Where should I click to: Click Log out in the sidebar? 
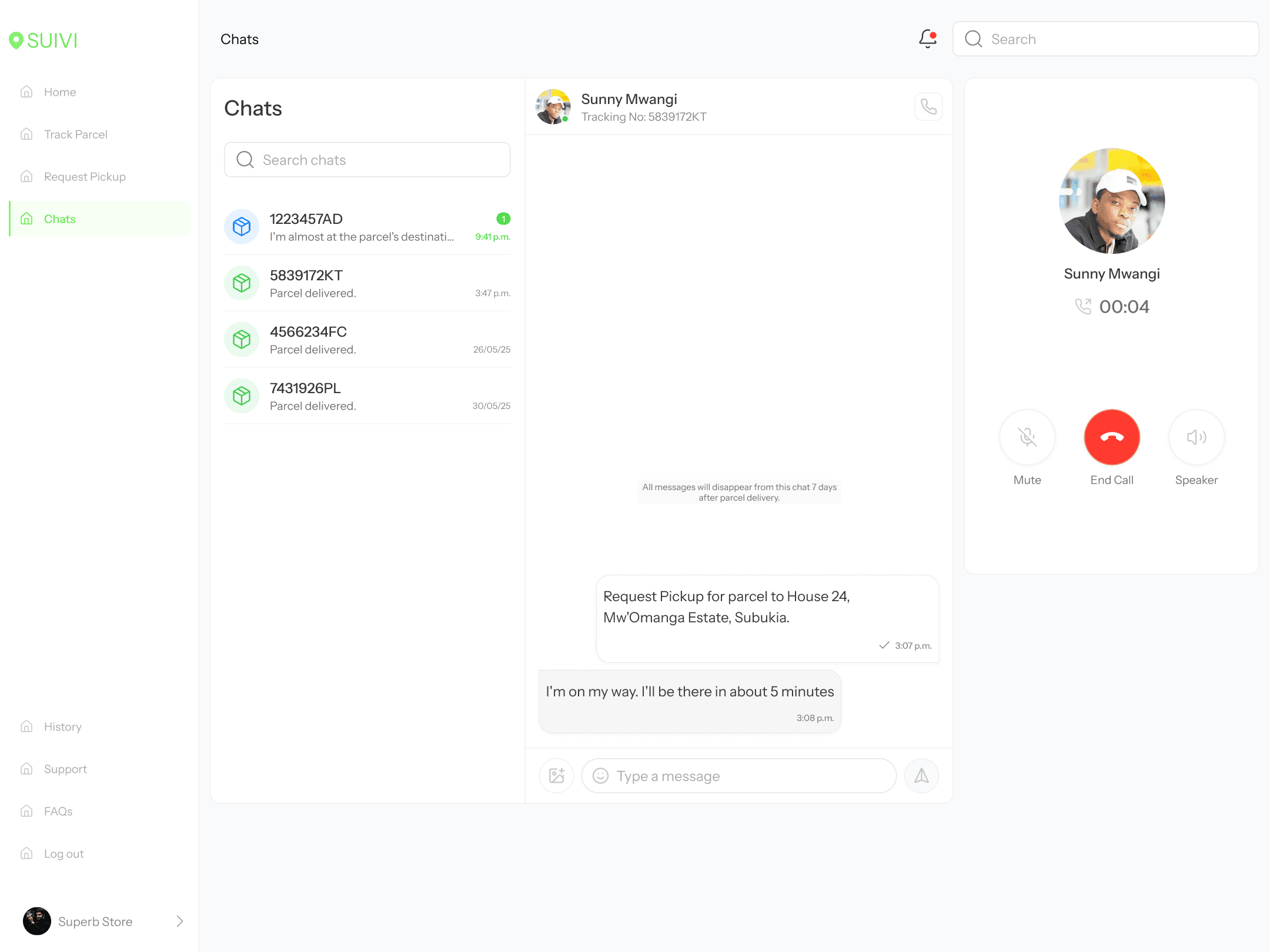pyautogui.click(x=63, y=854)
